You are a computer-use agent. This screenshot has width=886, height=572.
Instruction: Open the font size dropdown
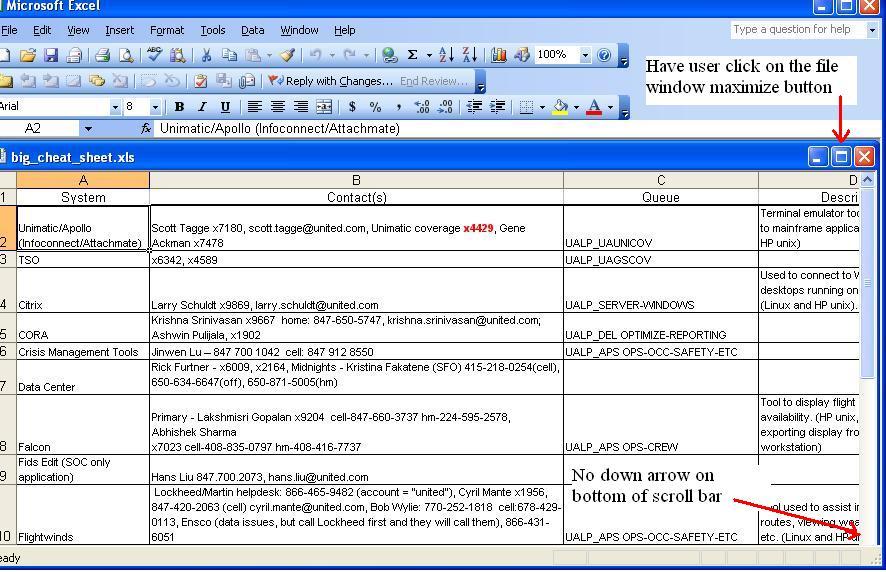pos(155,107)
